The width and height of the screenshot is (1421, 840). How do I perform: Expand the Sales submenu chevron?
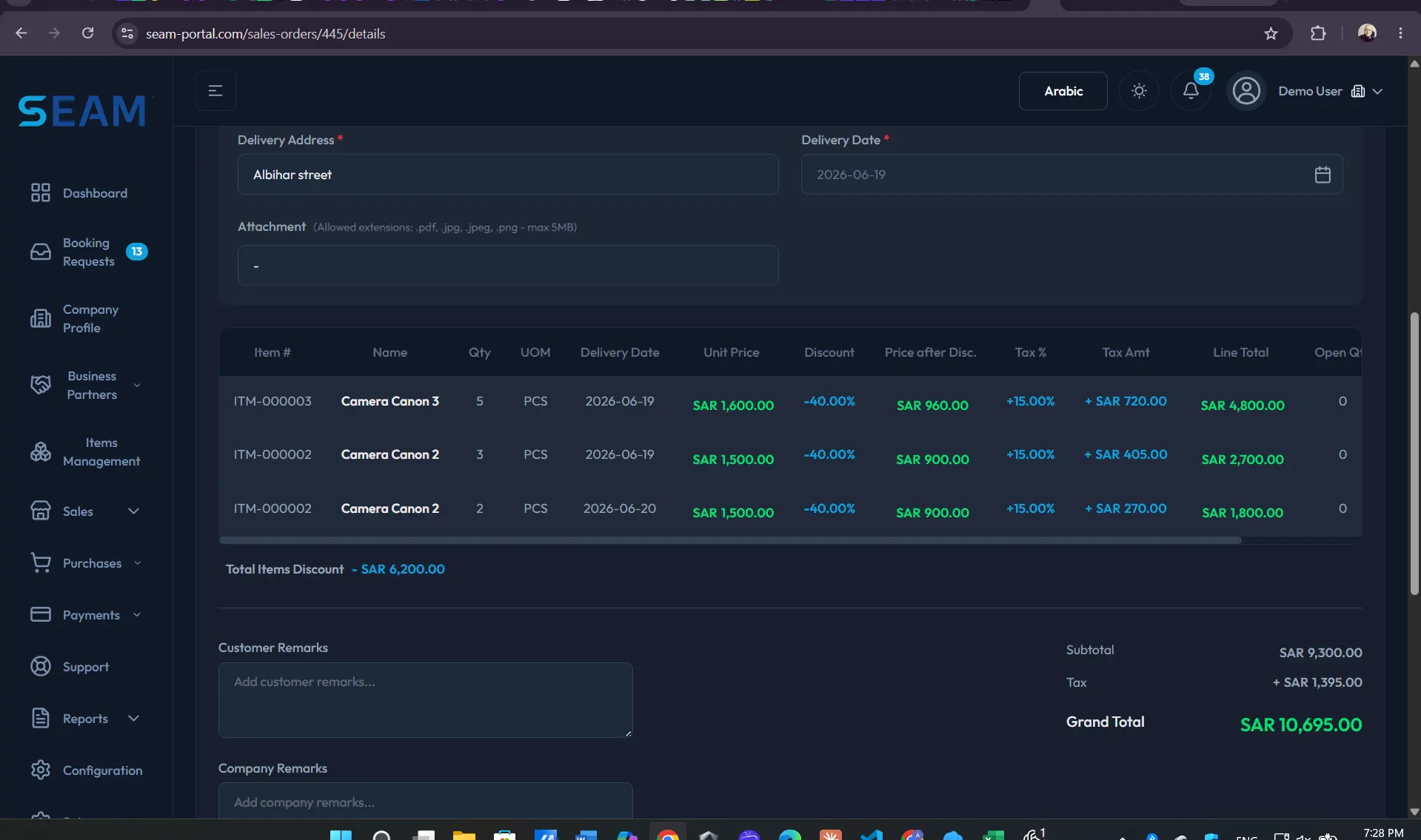[x=133, y=511]
